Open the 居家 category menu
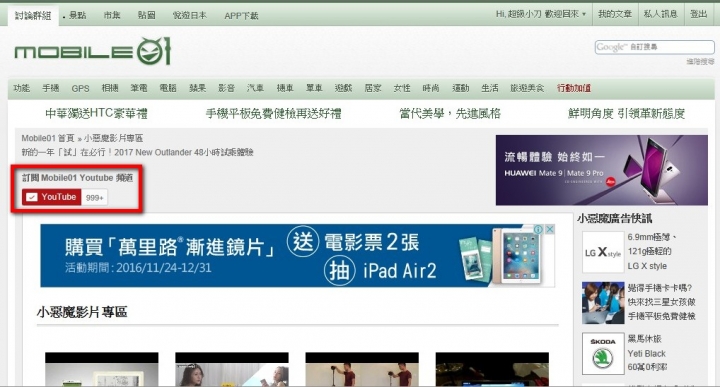Viewport: 720px width, 387px height. (372, 88)
